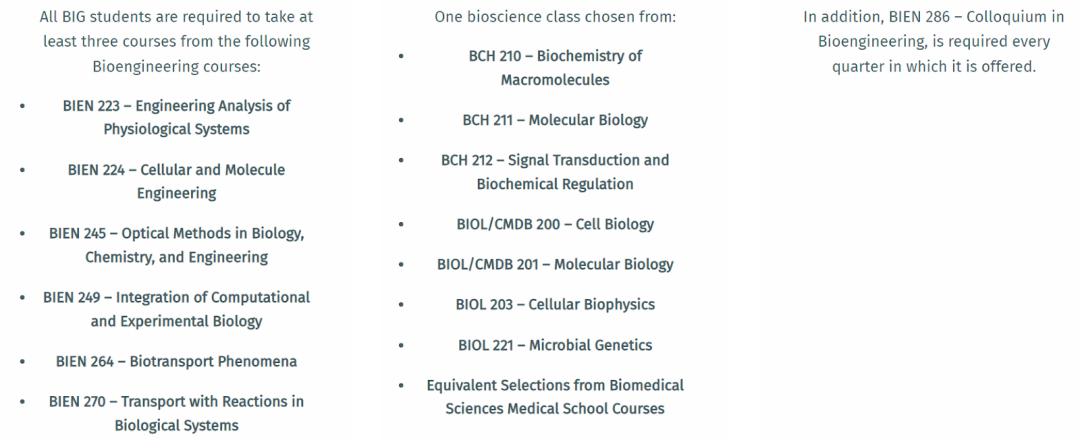Select Equivalent Selections from Biomedical Sciences
Screen dimensions: 1080x442
[x=555, y=397]
